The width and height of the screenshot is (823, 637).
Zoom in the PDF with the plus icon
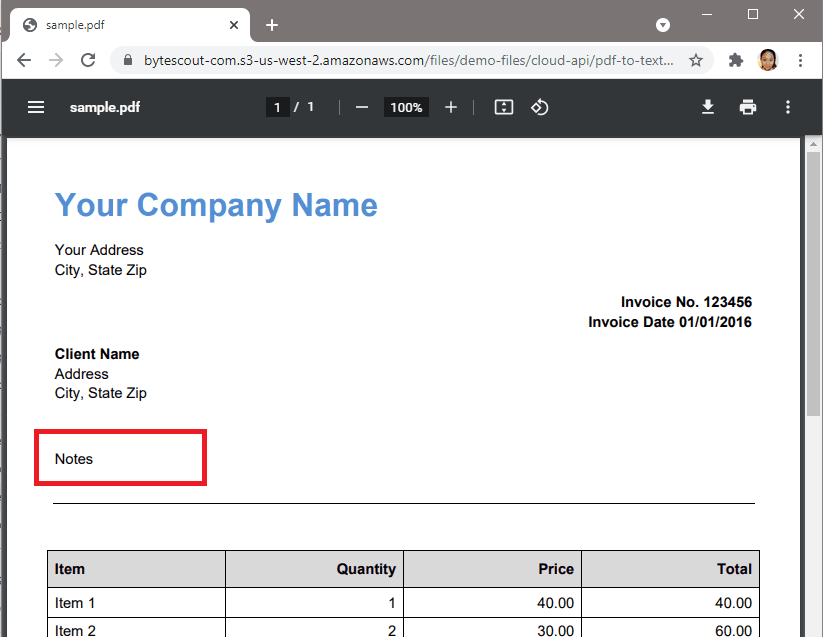(450, 107)
